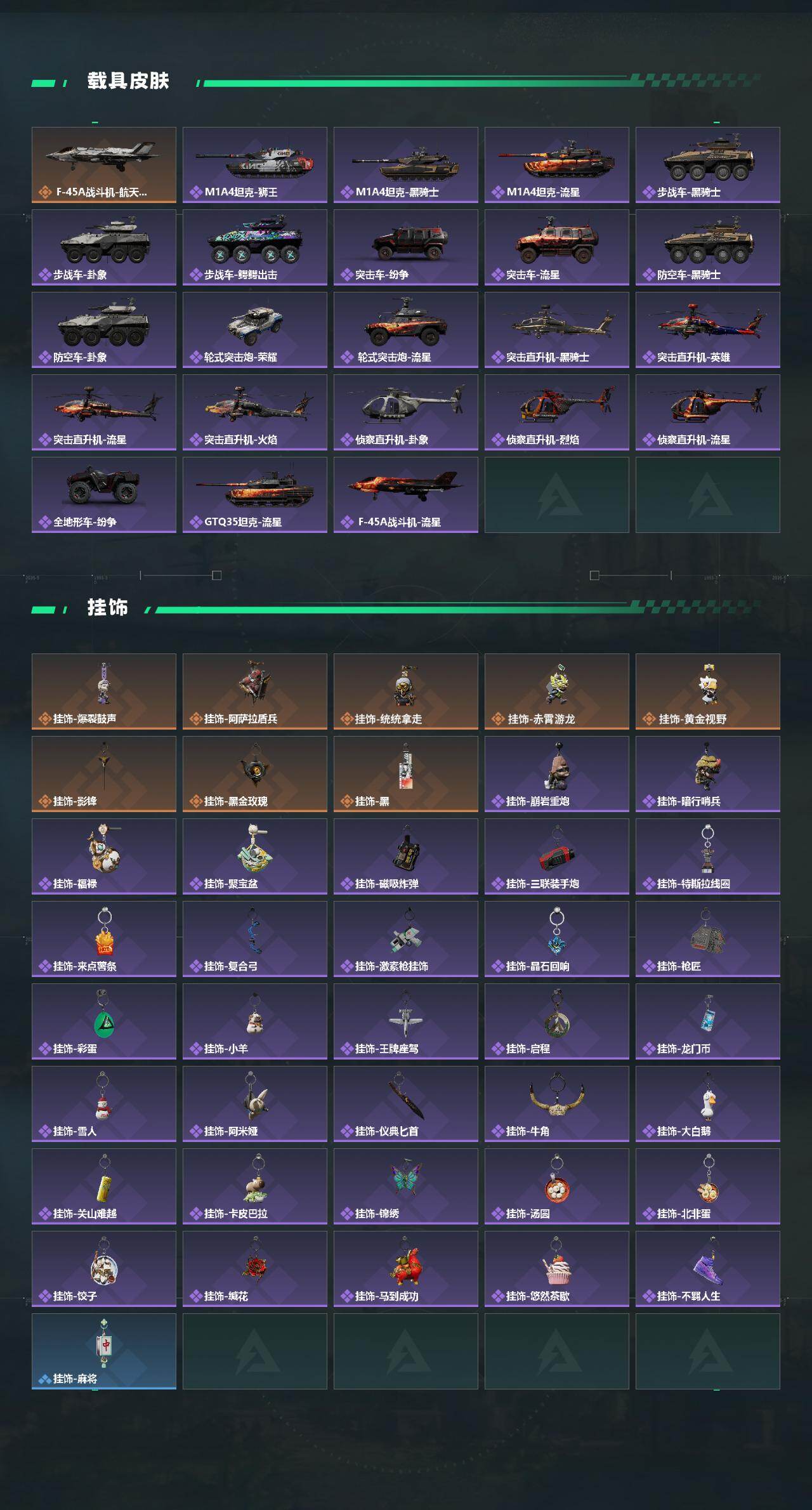This screenshot has width=812, height=1510.
Task: Click the 挂饰-麻将 mahjong charm
Action: (x=104, y=1351)
